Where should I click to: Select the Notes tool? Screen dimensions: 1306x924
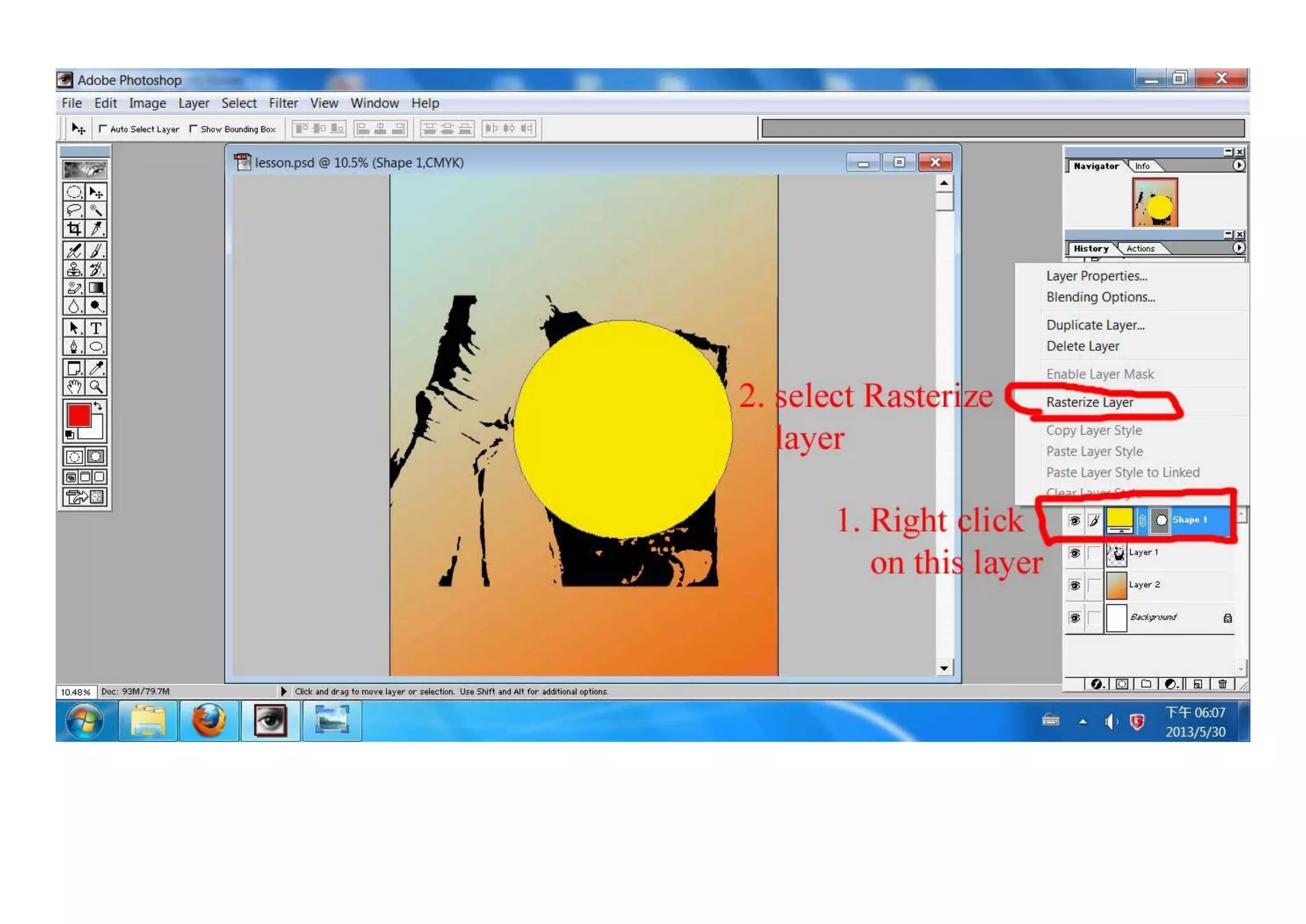tap(74, 368)
